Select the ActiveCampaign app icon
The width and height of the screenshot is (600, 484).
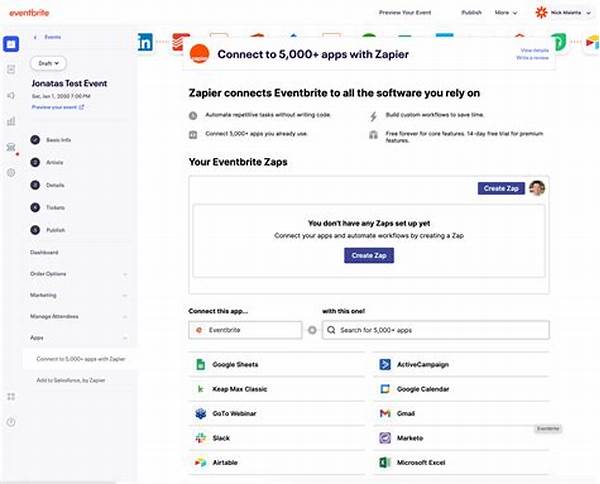pos(384,364)
